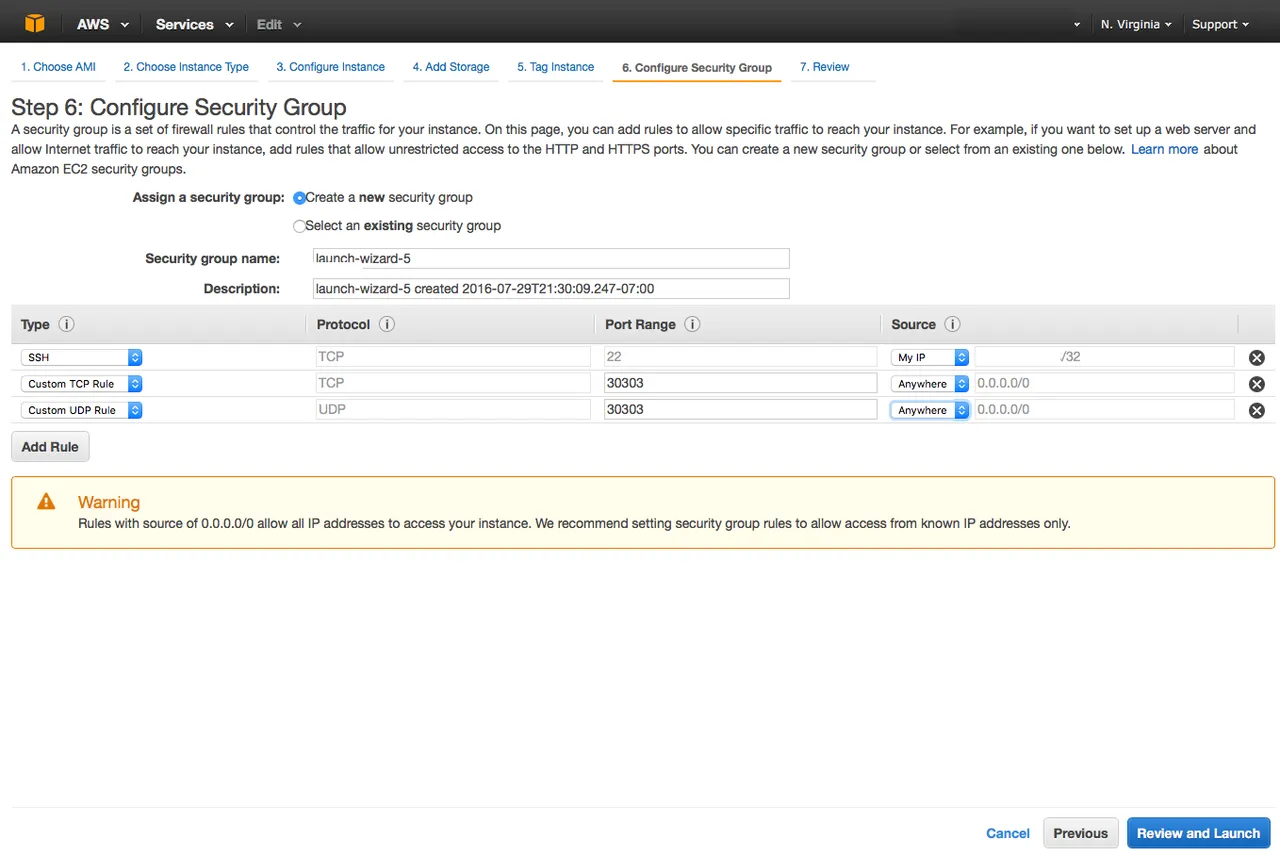Click the TCP rule port range field
This screenshot has width=1280, height=859.
tap(740, 383)
